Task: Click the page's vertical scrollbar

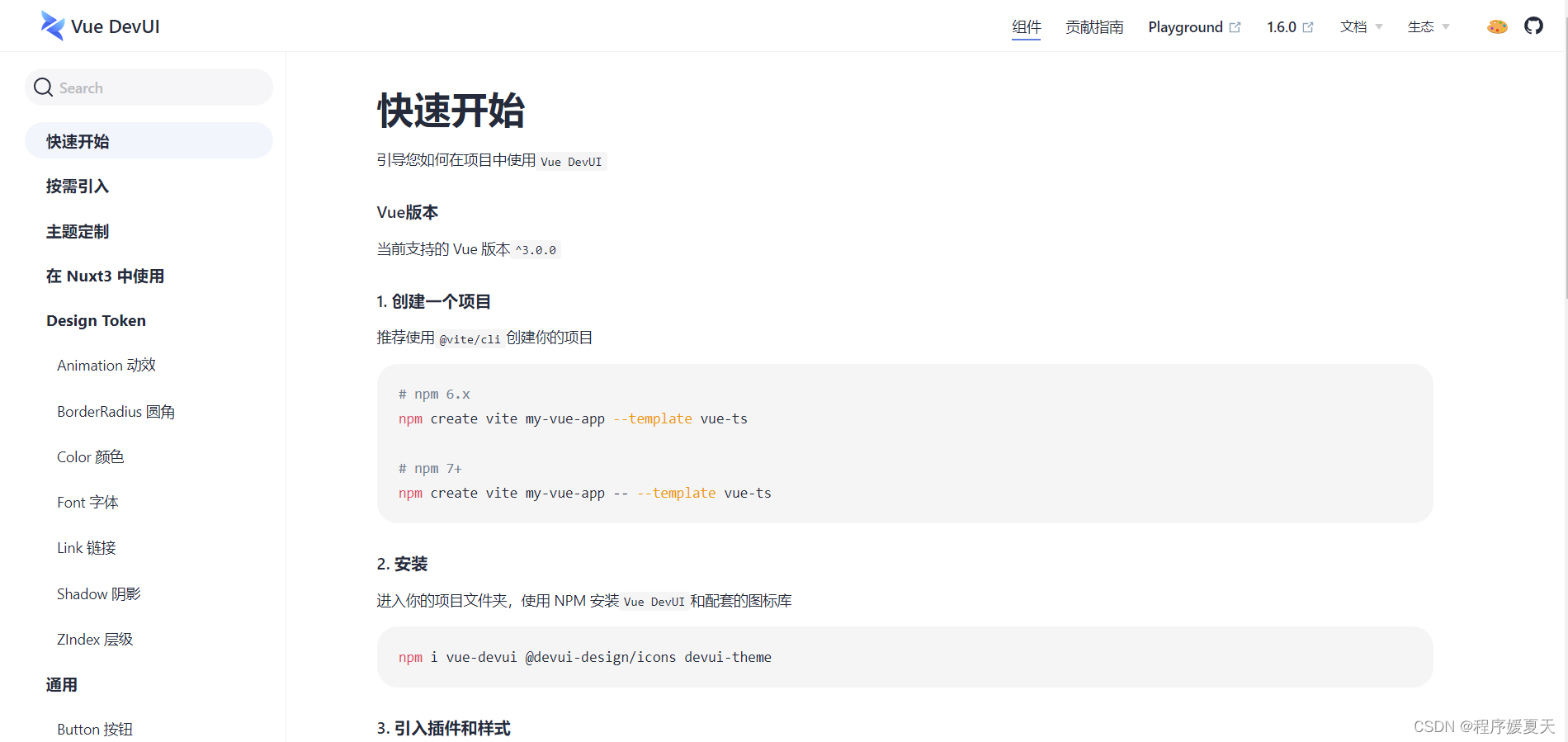Action: click(x=1566, y=165)
